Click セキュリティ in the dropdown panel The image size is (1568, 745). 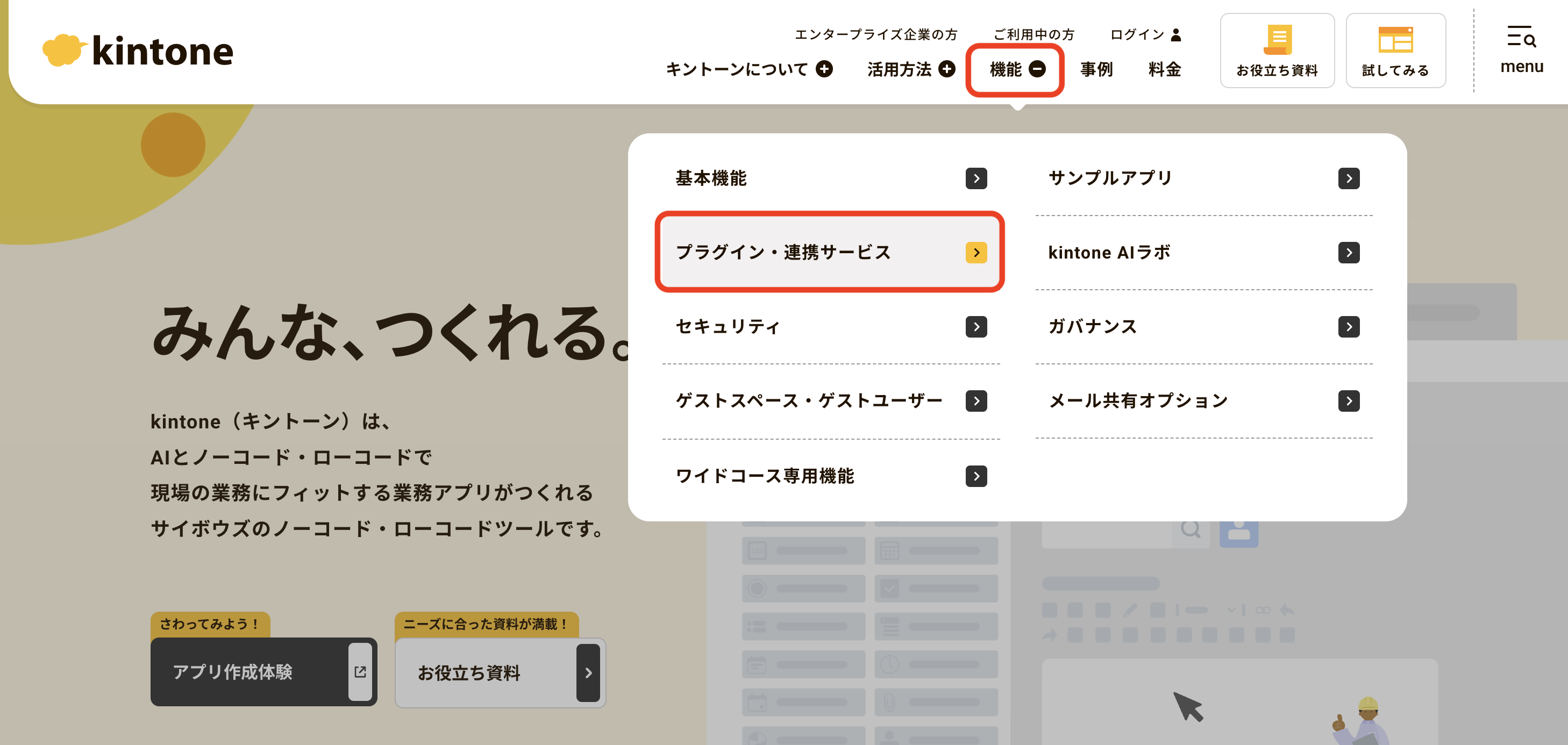point(728,327)
